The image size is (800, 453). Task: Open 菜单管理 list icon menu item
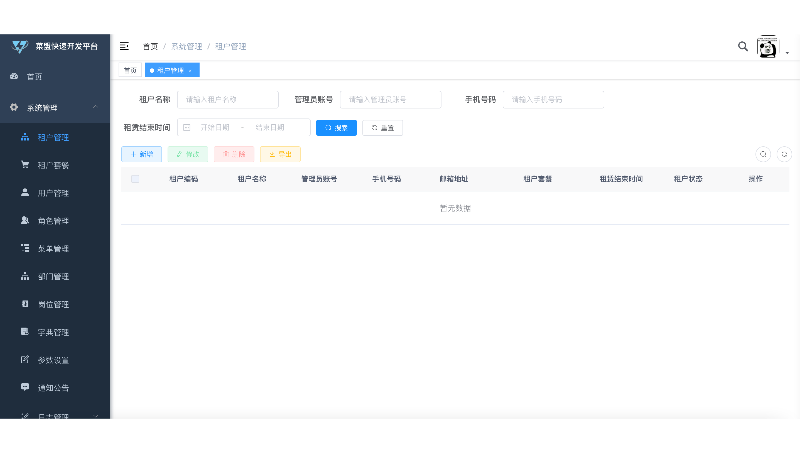55,248
